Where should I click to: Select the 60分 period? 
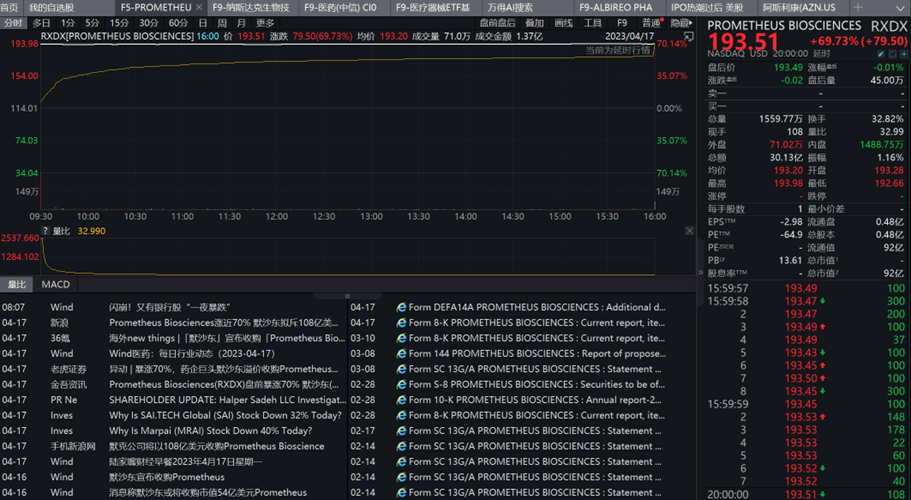point(178,23)
